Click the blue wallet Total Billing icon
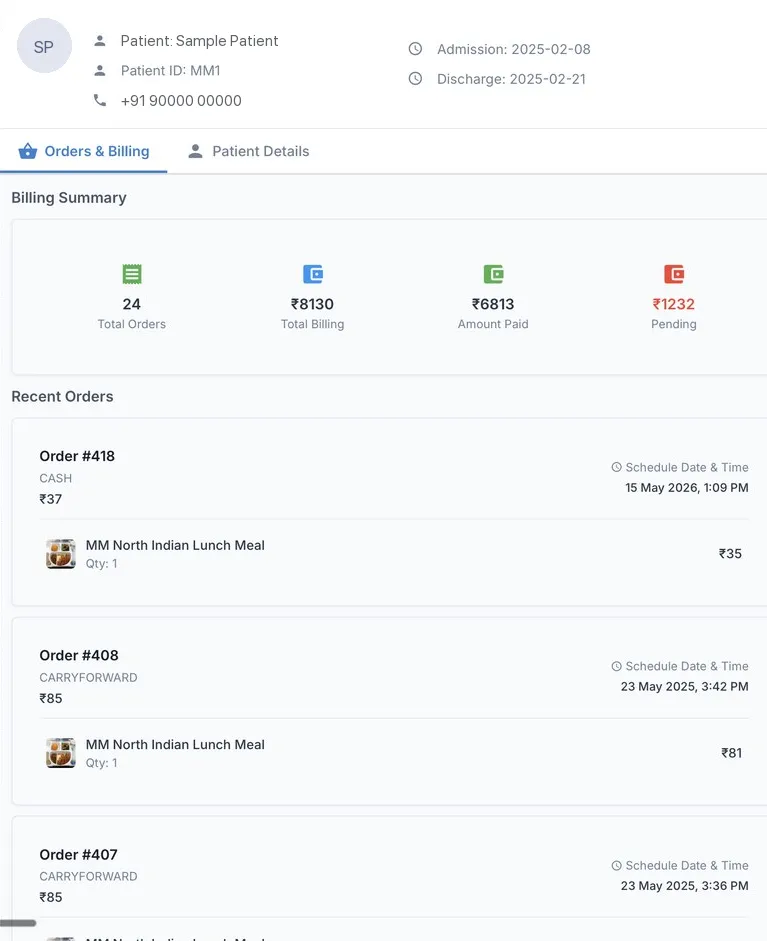 point(313,274)
